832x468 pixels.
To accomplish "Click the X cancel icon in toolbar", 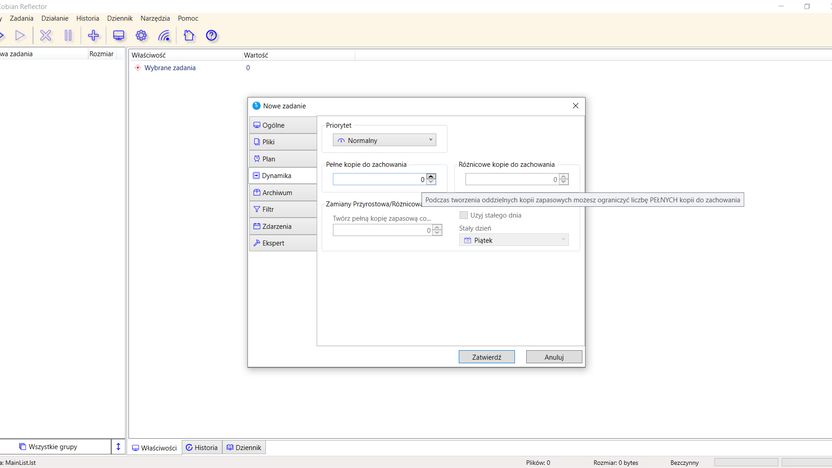I will pyautogui.click(x=46, y=36).
